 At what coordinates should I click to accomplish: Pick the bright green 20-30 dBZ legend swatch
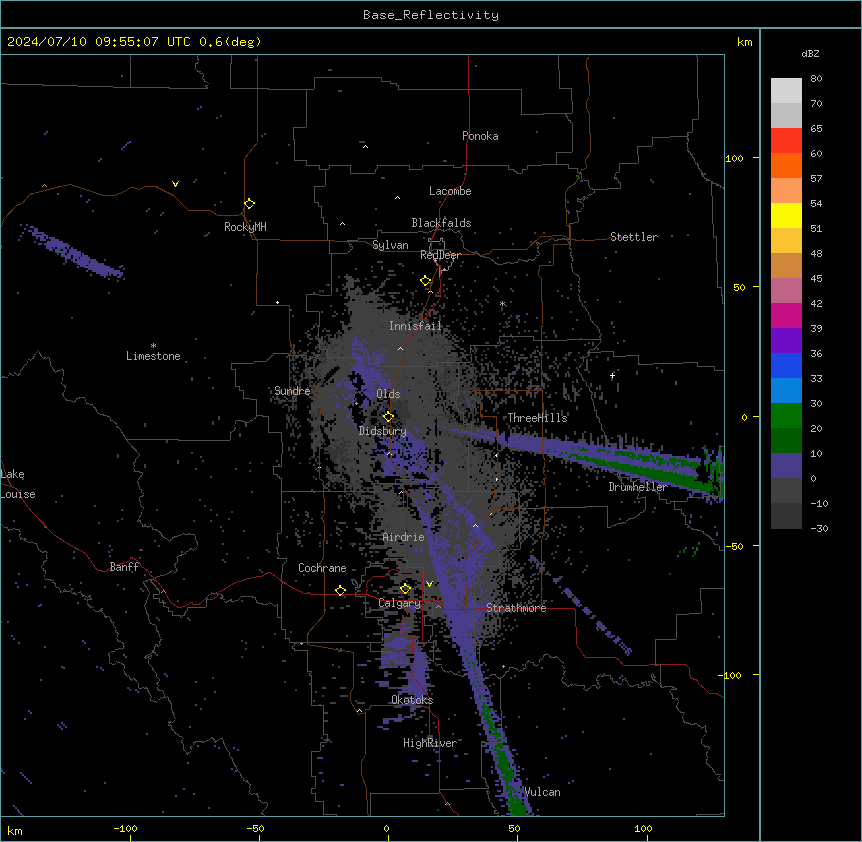click(x=786, y=416)
